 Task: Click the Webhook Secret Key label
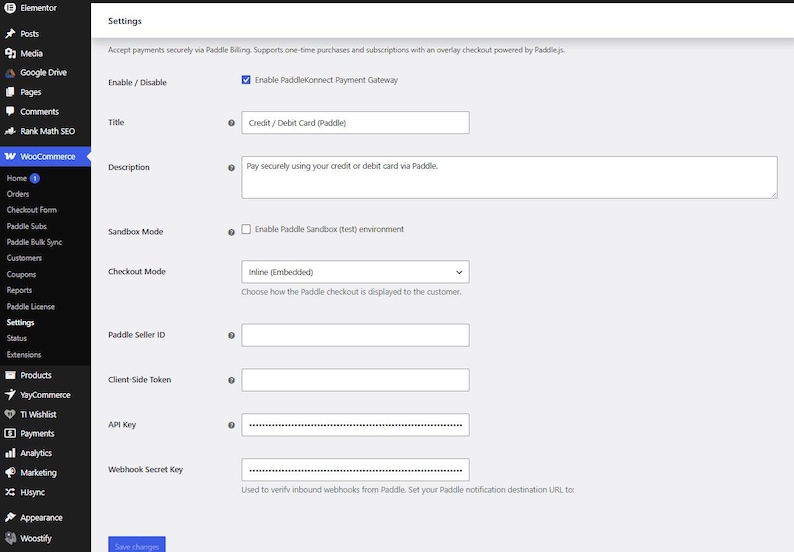(145, 469)
